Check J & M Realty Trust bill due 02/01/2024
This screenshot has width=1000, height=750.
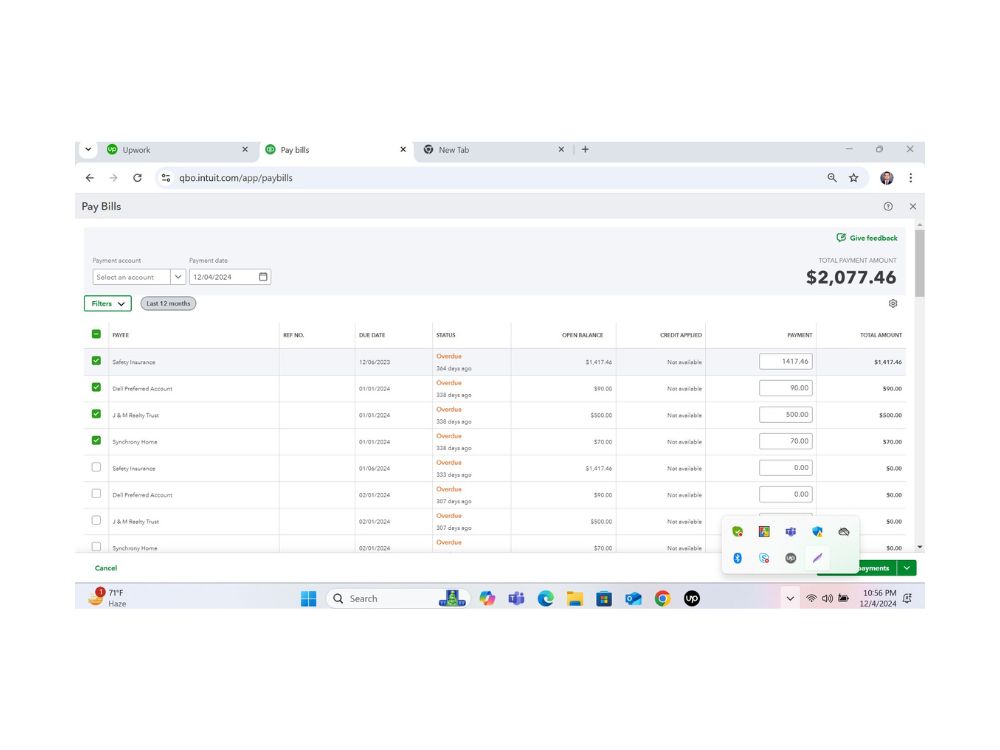(96, 520)
